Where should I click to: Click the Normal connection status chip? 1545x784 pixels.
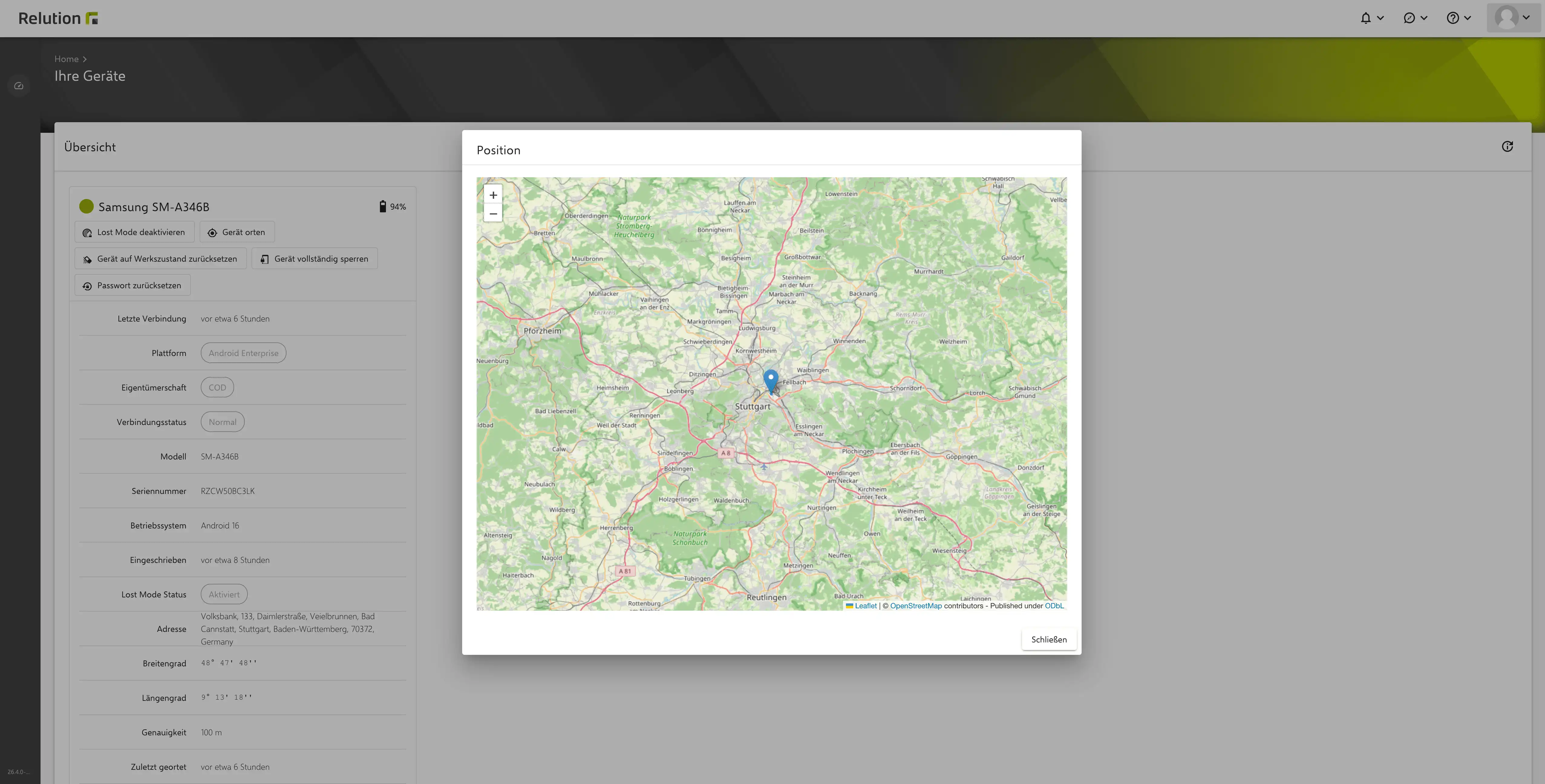[223, 422]
